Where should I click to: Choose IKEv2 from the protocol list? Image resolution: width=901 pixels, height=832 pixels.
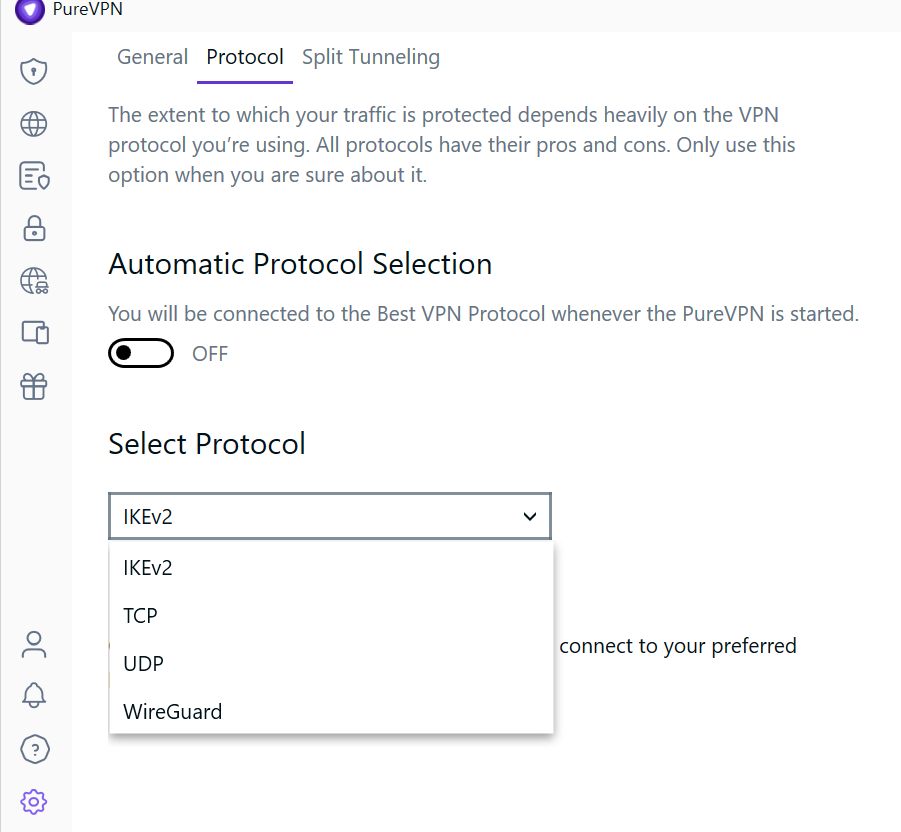[148, 568]
